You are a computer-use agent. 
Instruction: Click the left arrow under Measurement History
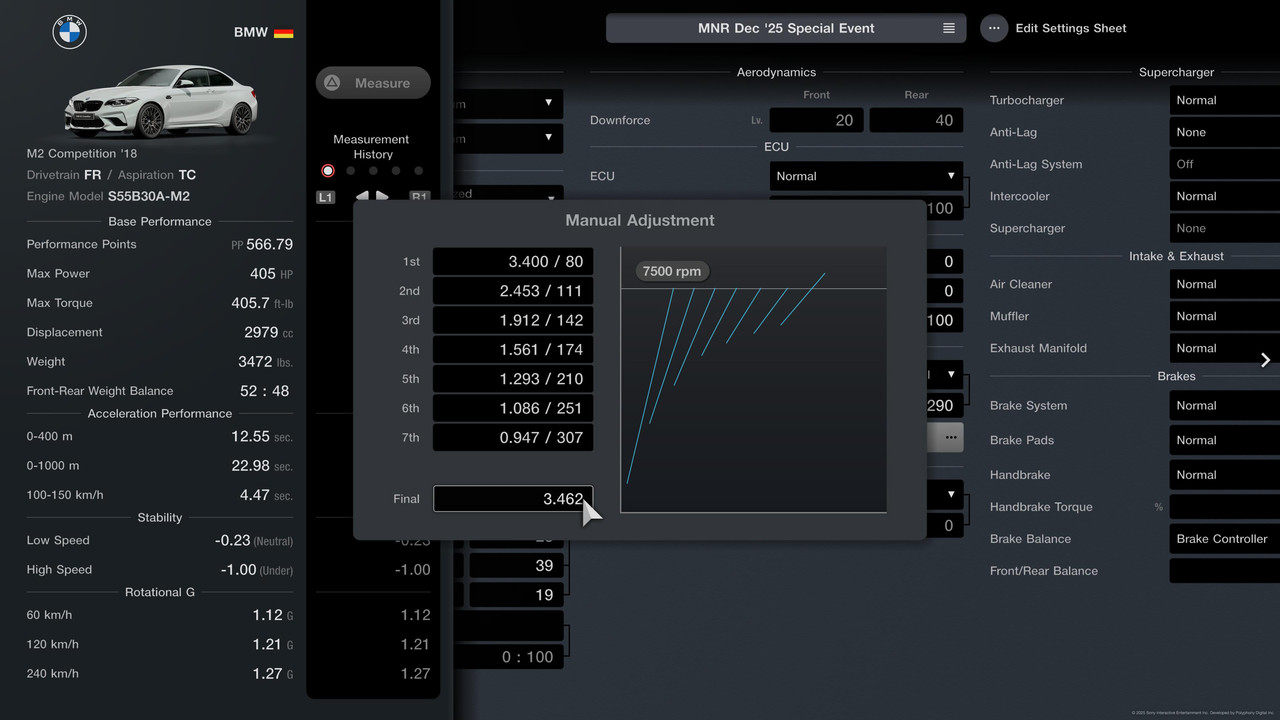pos(361,196)
